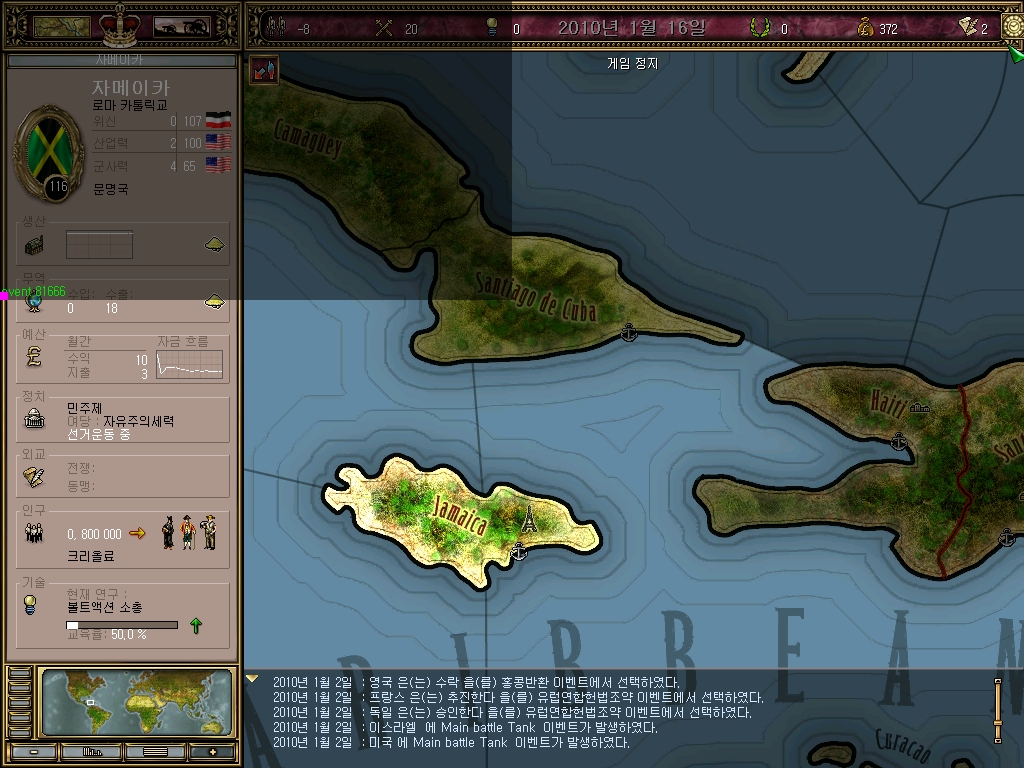1024x768 pixels.
Task: Click the Eiffel tower icon on Jamaica
Action: tap(530, 519)
